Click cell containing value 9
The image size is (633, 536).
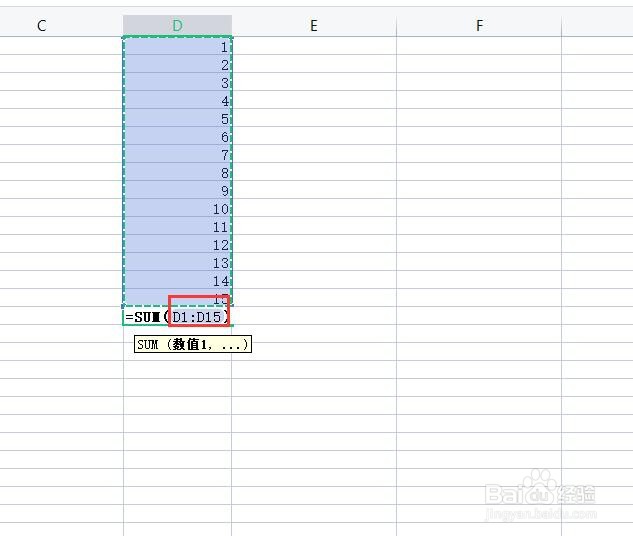coord(177,190)
